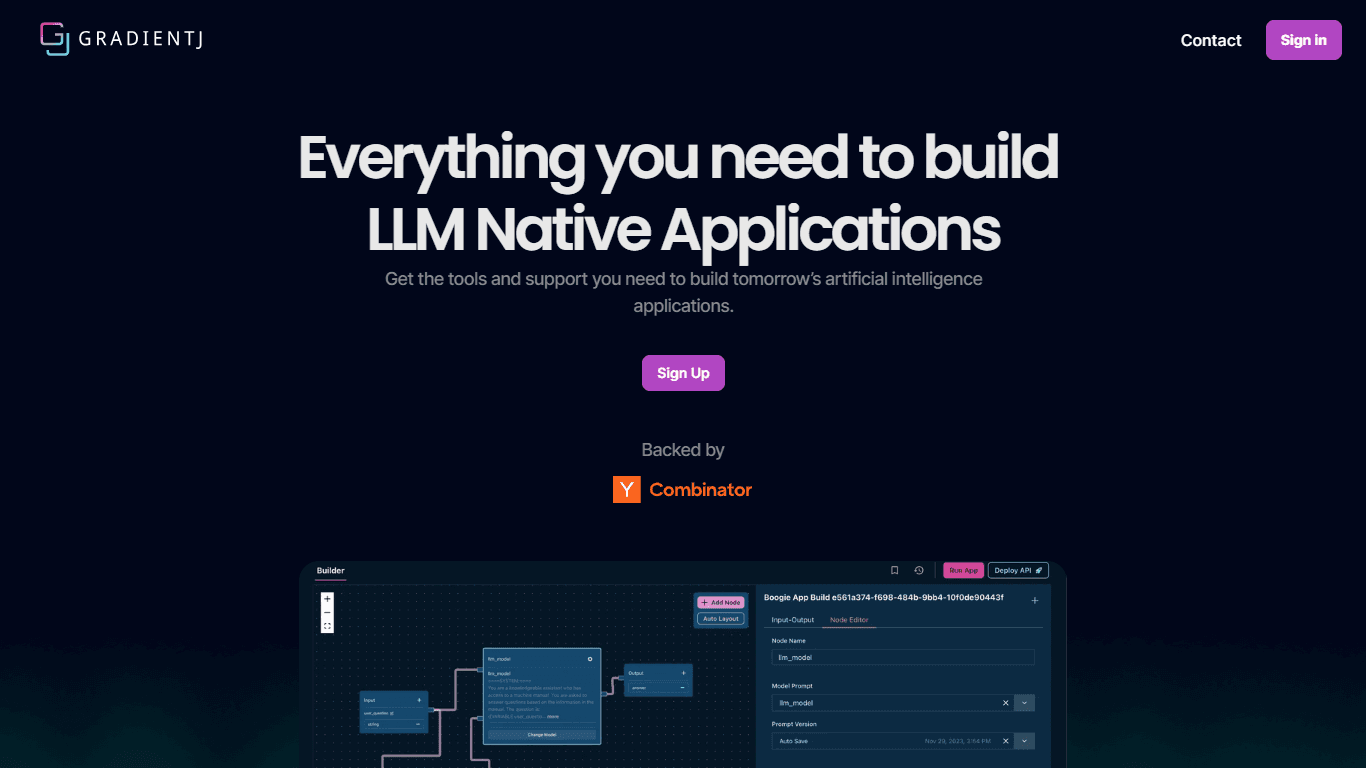Add a field on the Output node
This screenshot has height=768, width=1366.
(x=683, y=673)
